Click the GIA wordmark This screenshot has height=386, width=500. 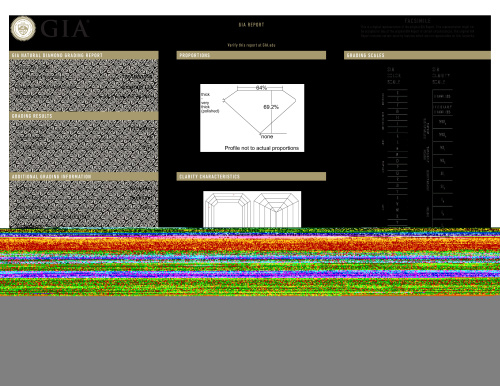click(65, 29)
